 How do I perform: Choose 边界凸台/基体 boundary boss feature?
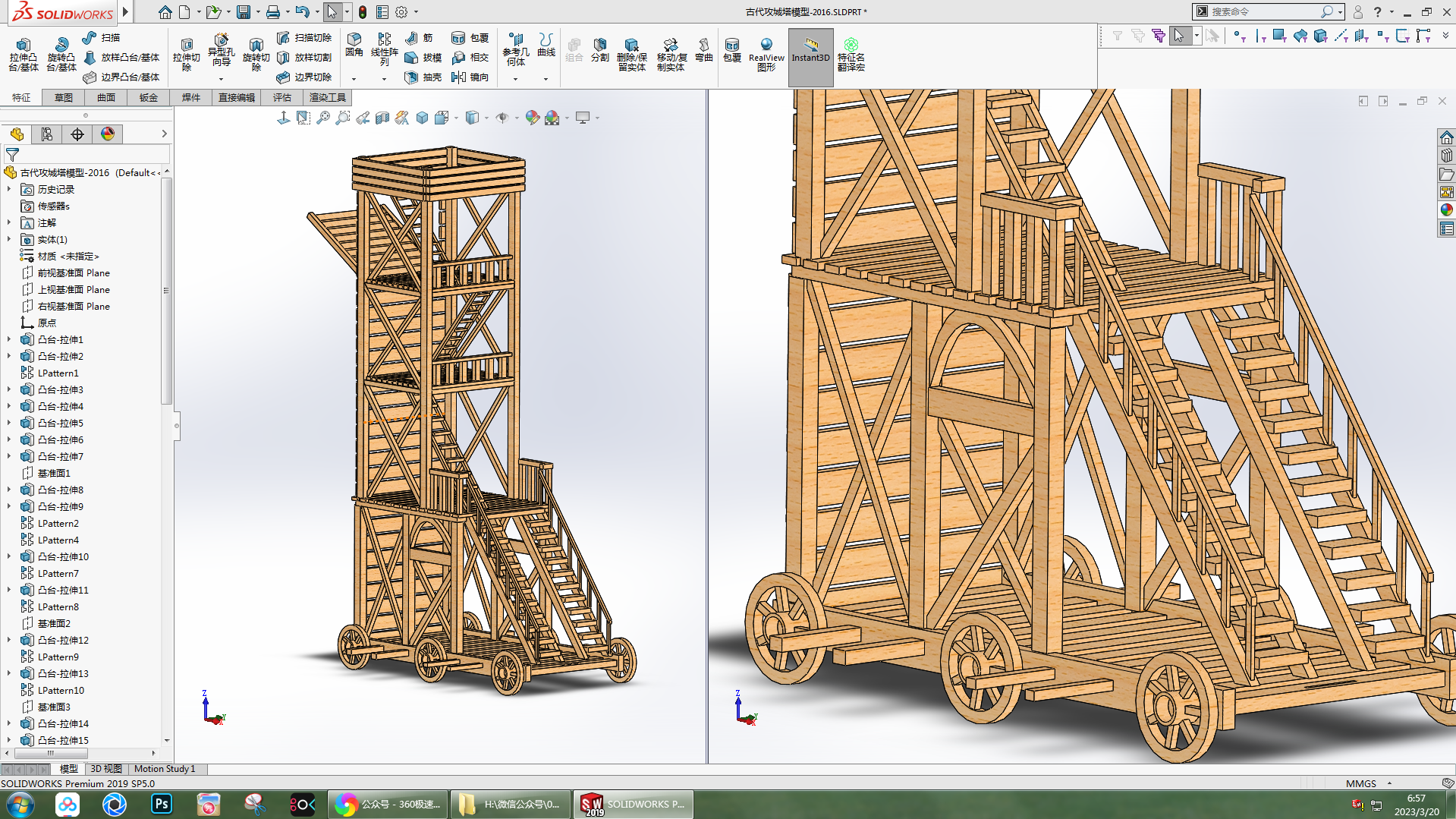(121, 77)
